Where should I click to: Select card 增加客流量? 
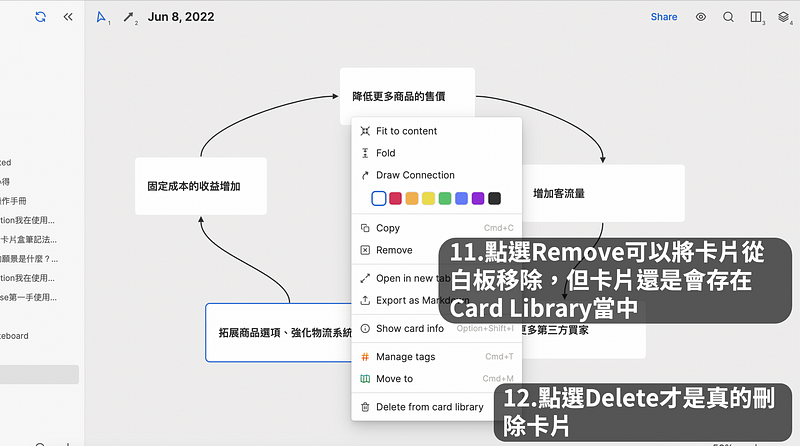pos(603,193)
